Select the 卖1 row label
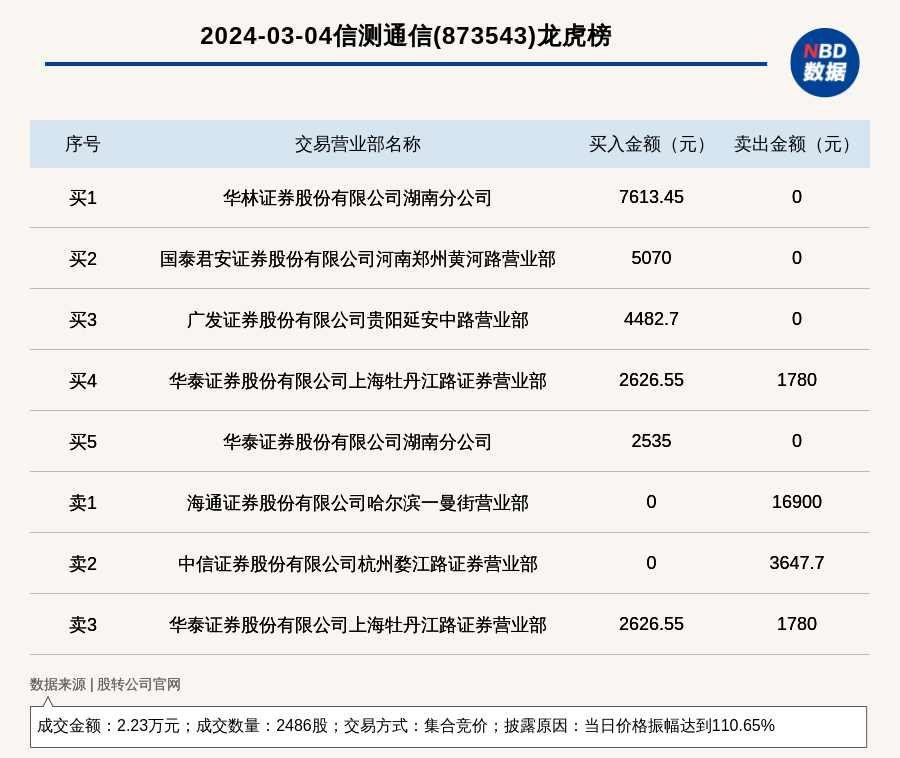 (83, 503)
